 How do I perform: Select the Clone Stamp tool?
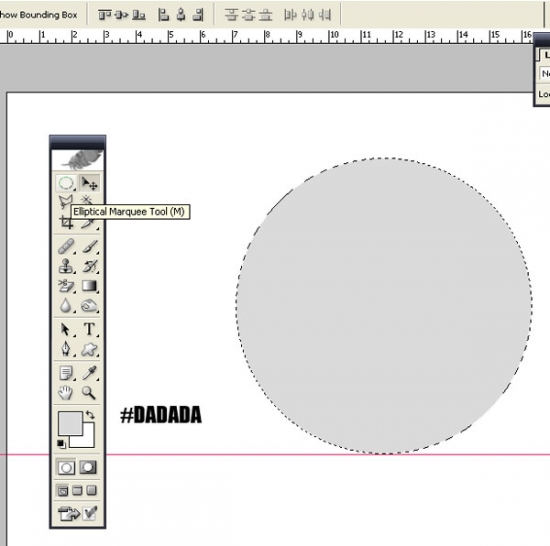pyautogui.click(x=66, y=266)
